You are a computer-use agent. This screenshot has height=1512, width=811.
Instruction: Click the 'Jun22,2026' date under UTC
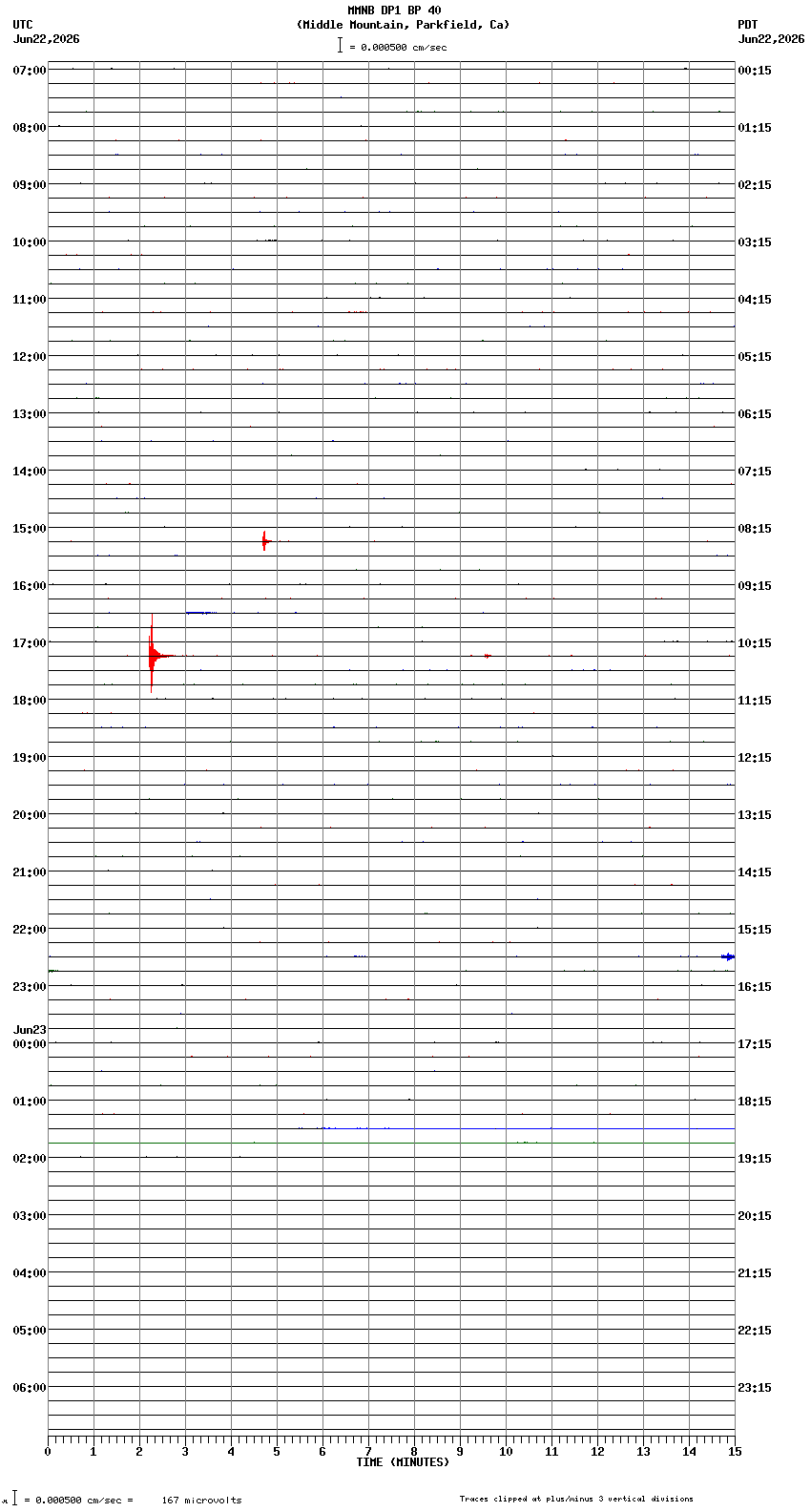pyautogui.click(x=46, y=39)
